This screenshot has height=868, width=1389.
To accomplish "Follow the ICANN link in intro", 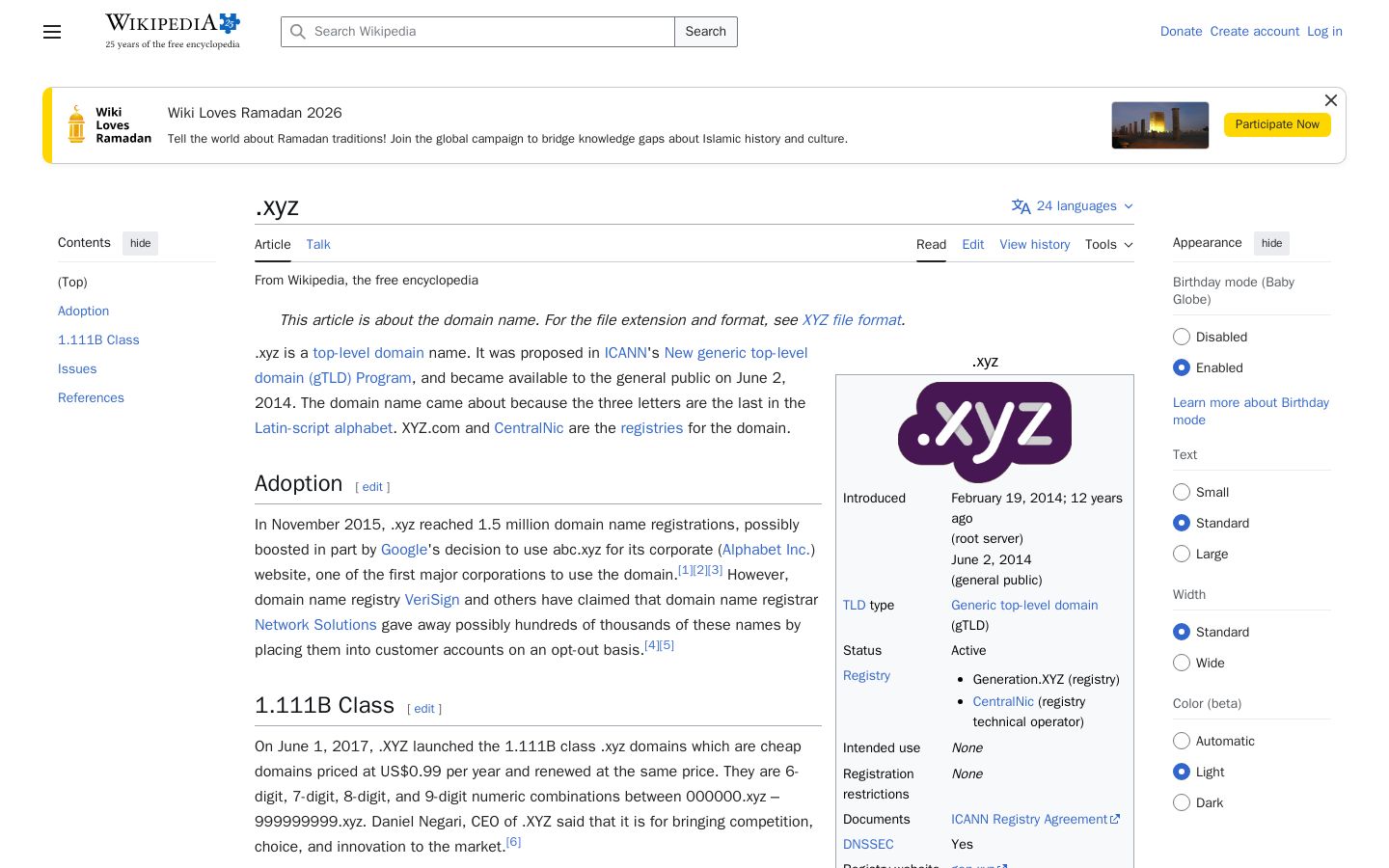I will 626,353.
